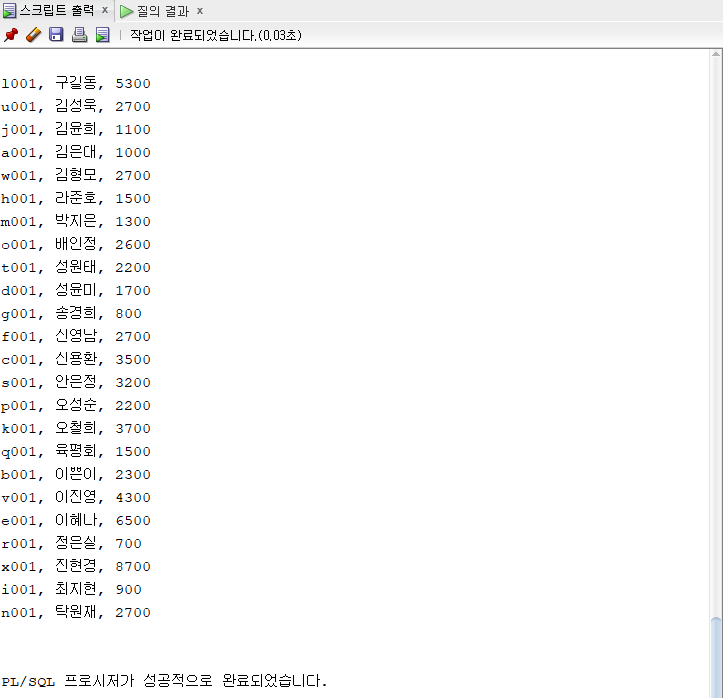Click the output row d001, 성윤미, 1700
The width and height of the screenshot is (723, 698).
[x=76, y=291]
